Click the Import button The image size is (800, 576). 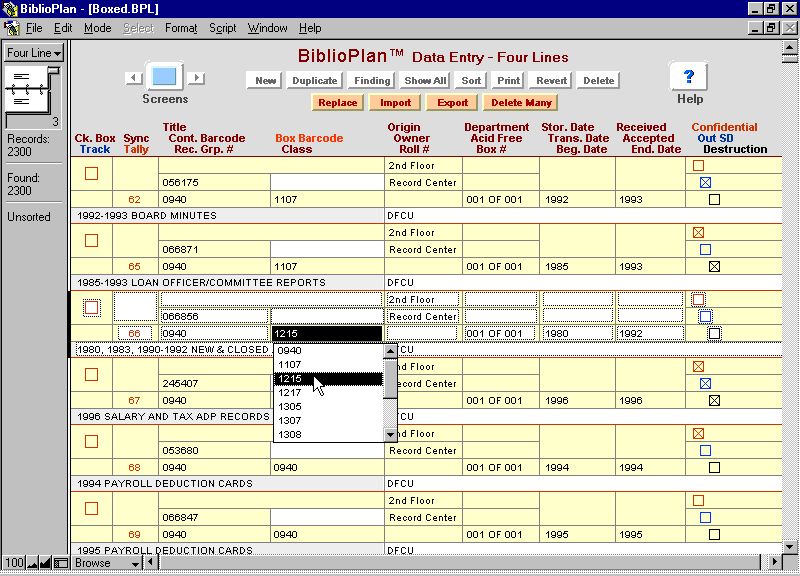(395, 103)
